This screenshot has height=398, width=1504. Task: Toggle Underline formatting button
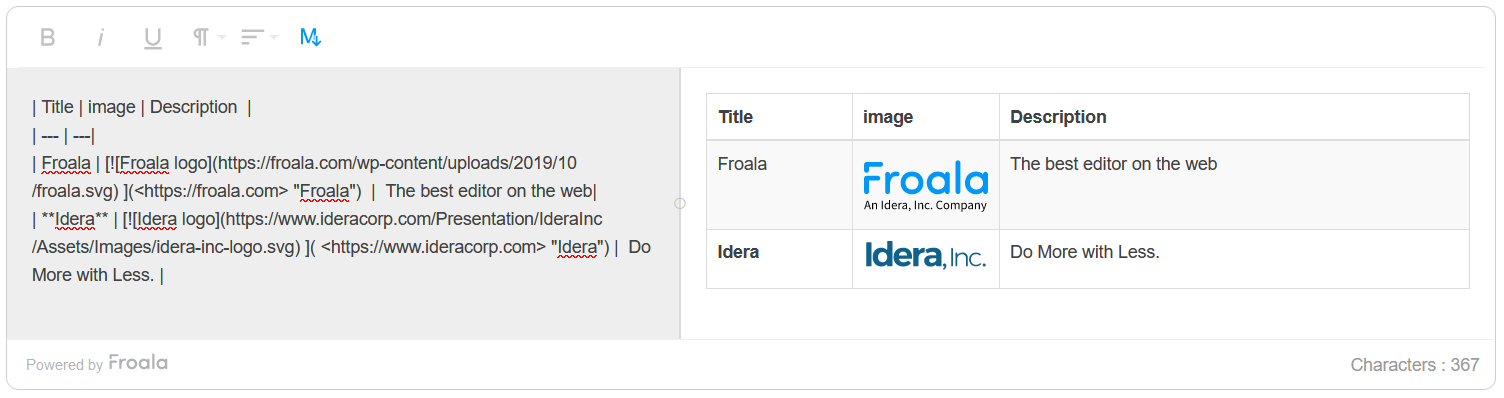coord(152,38)
